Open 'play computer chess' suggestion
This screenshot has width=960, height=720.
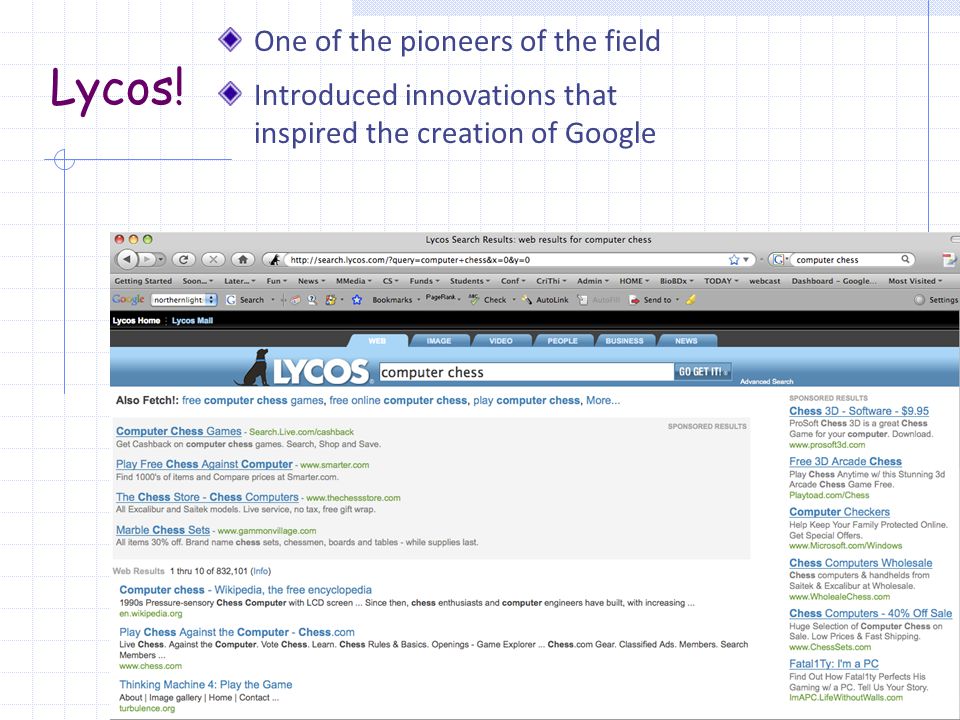pos(526,400)
